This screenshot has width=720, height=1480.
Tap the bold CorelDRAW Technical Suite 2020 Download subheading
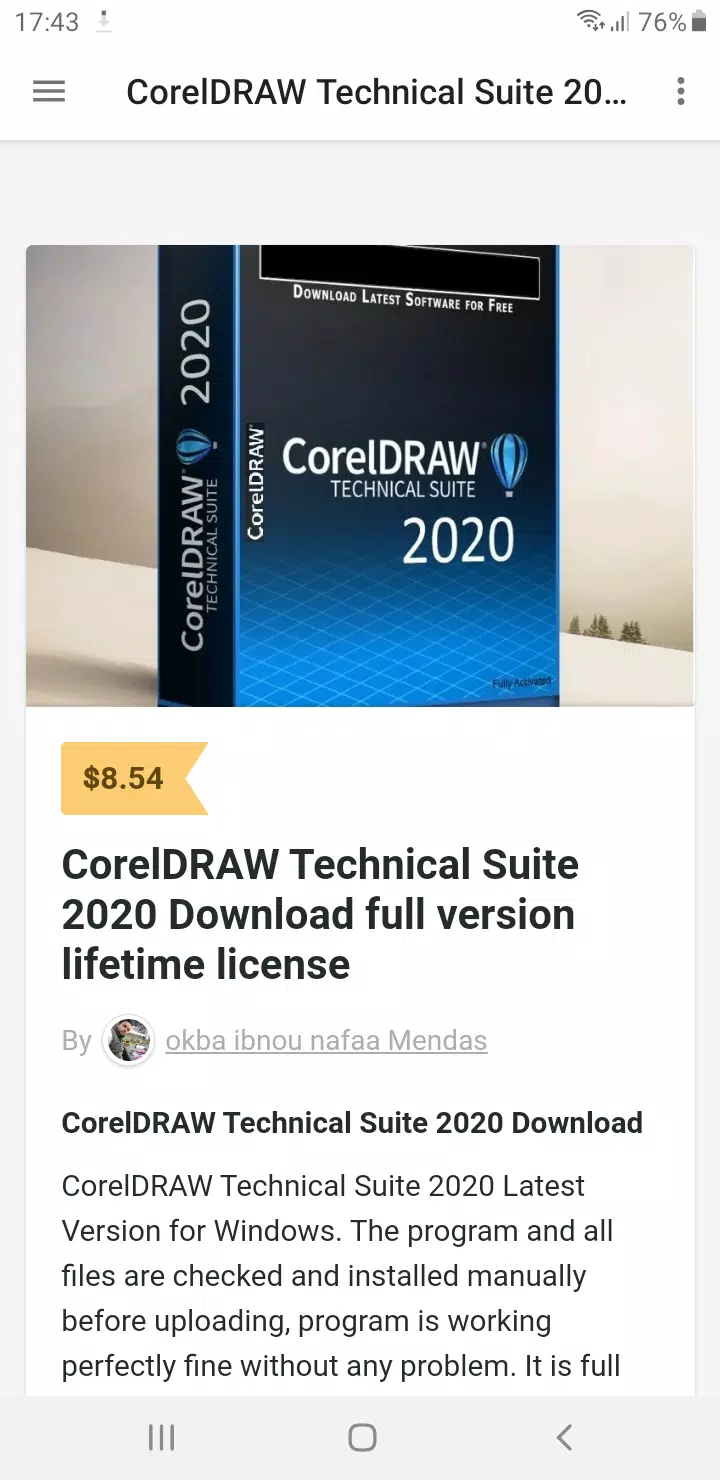click(x=352, y=1123)
